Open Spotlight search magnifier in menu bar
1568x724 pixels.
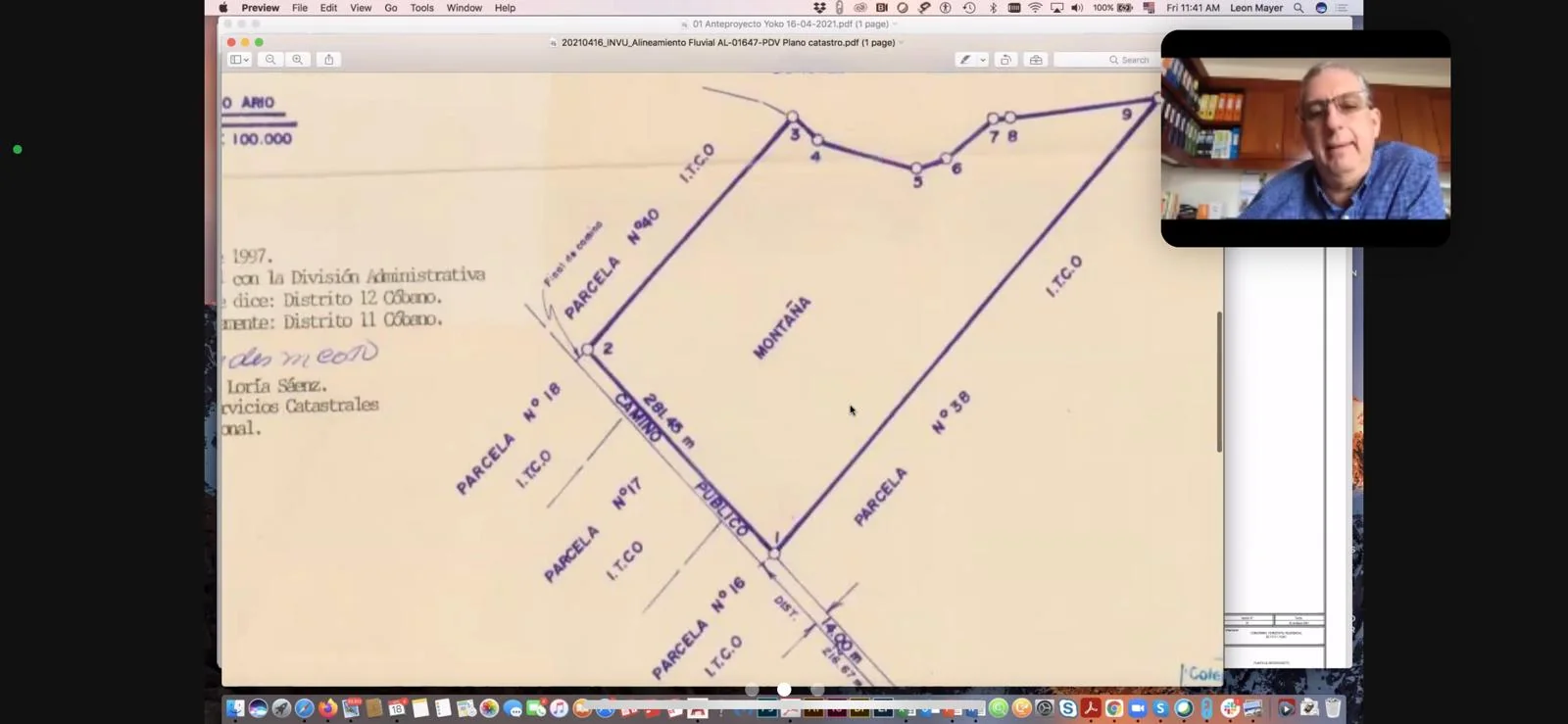click(x=1298, y=8)
